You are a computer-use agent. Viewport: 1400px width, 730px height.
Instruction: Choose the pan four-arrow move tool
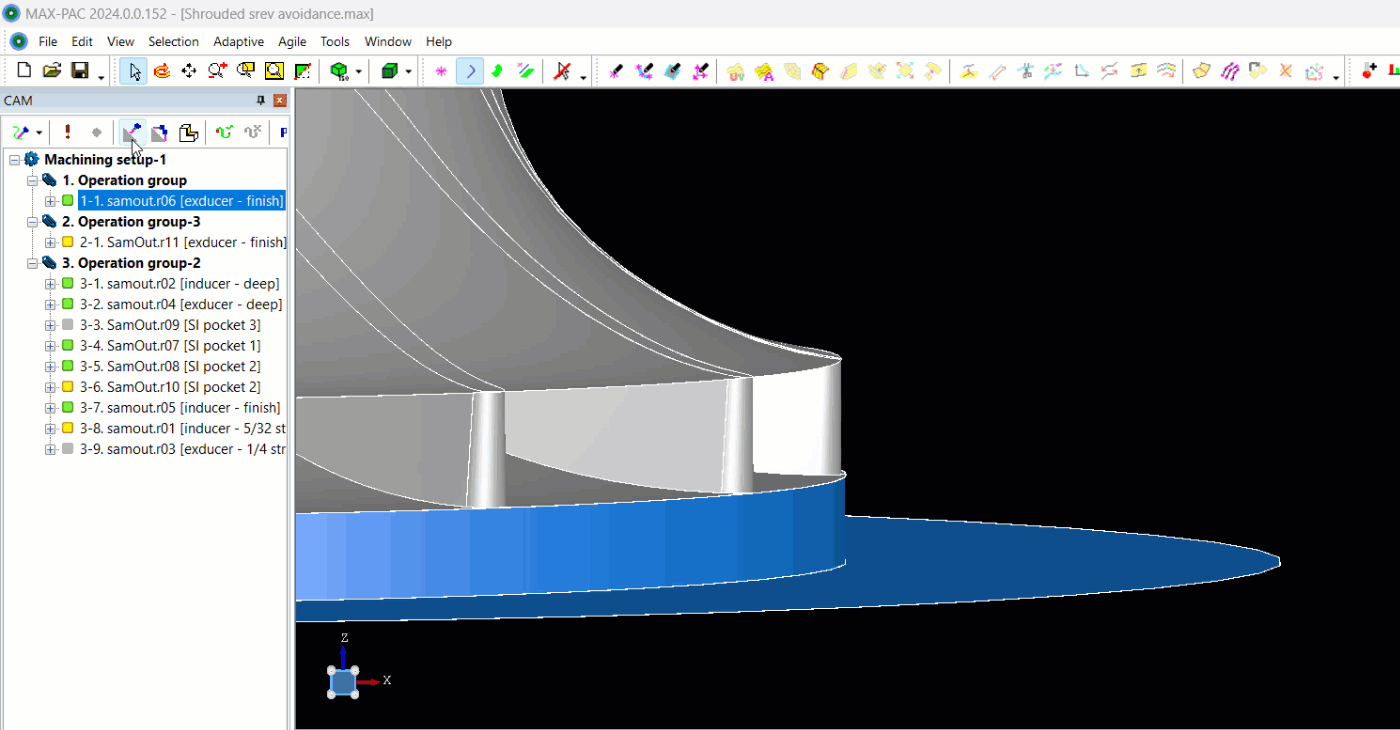(189, 71)
